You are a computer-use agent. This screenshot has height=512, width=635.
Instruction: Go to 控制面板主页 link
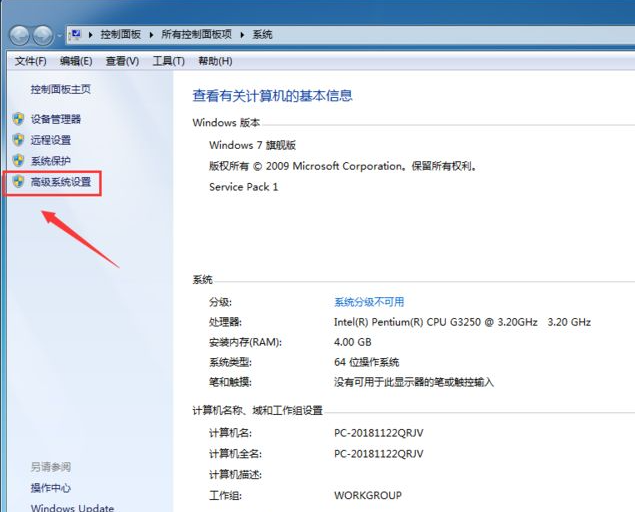point(60,89)
